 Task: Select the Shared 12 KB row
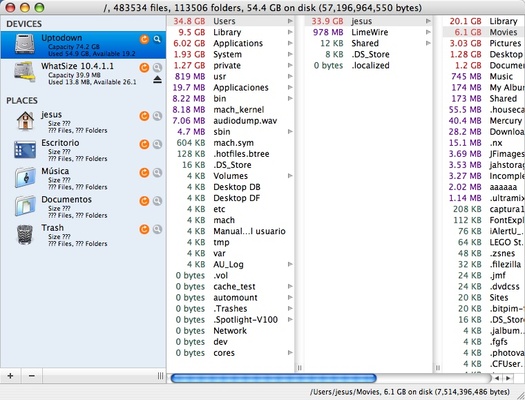click(368, 43)
